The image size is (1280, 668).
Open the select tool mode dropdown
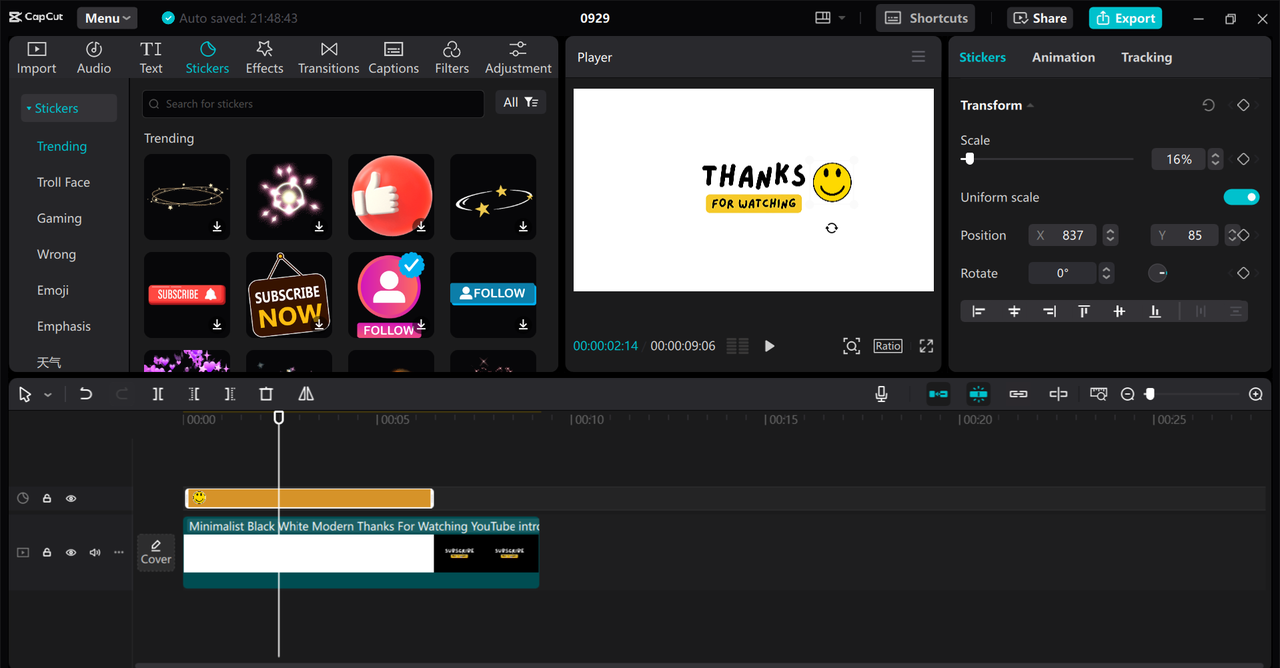(x=47, y=395)
